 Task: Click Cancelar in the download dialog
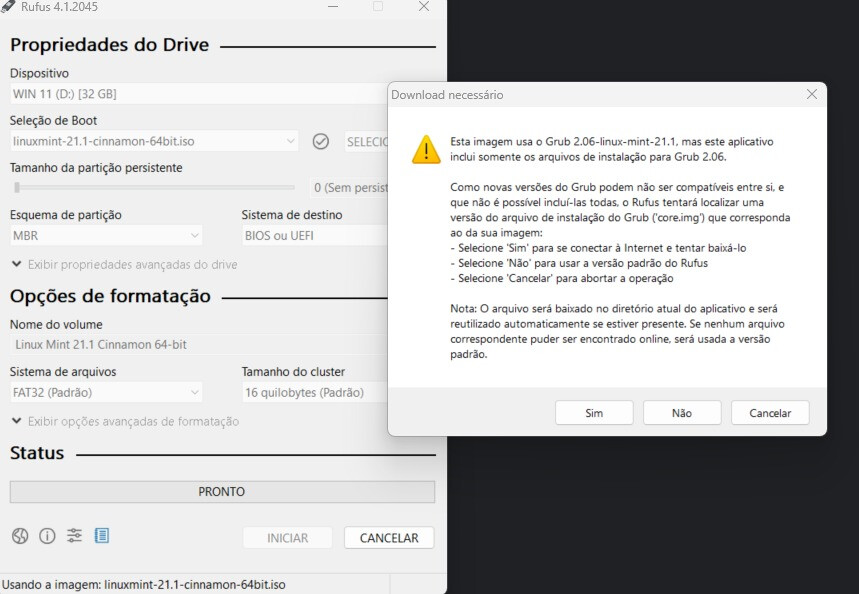(770, 413)
